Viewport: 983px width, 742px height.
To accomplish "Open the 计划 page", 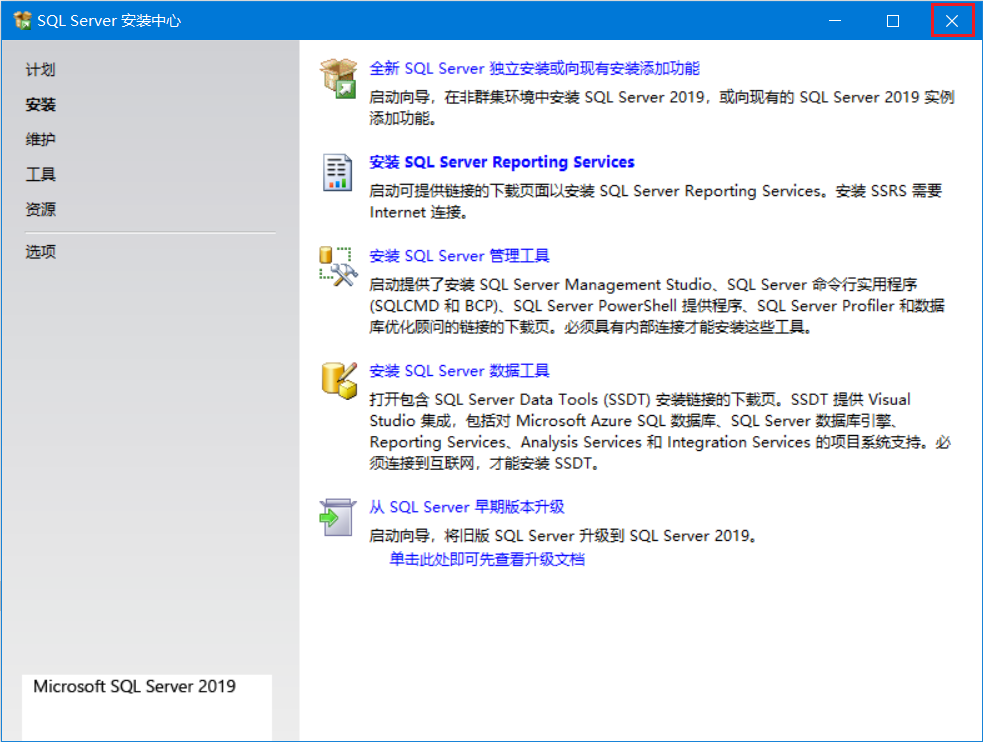I will pyautogui.click(x=41, y=70).
